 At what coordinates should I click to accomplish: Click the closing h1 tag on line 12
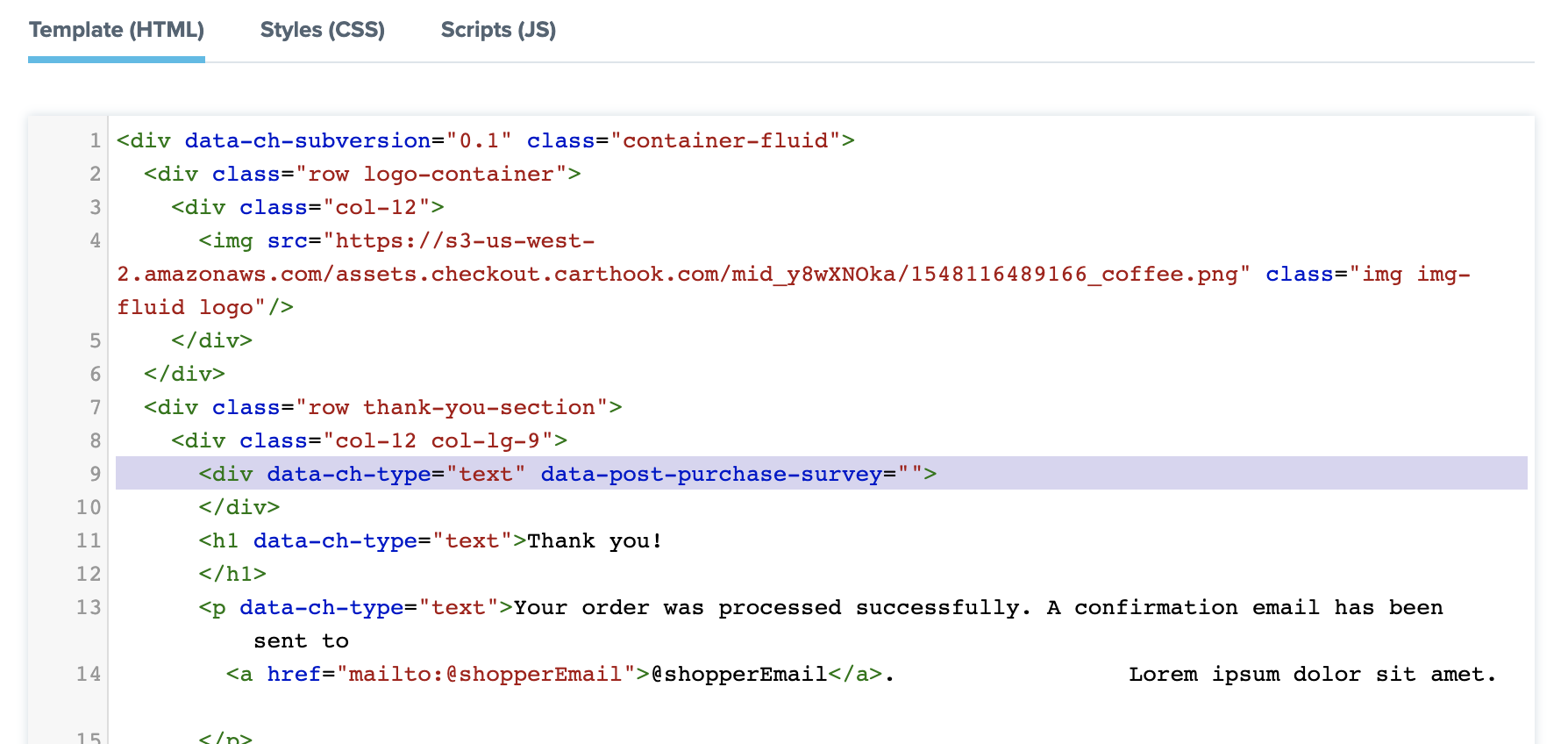tap(232, 574)
